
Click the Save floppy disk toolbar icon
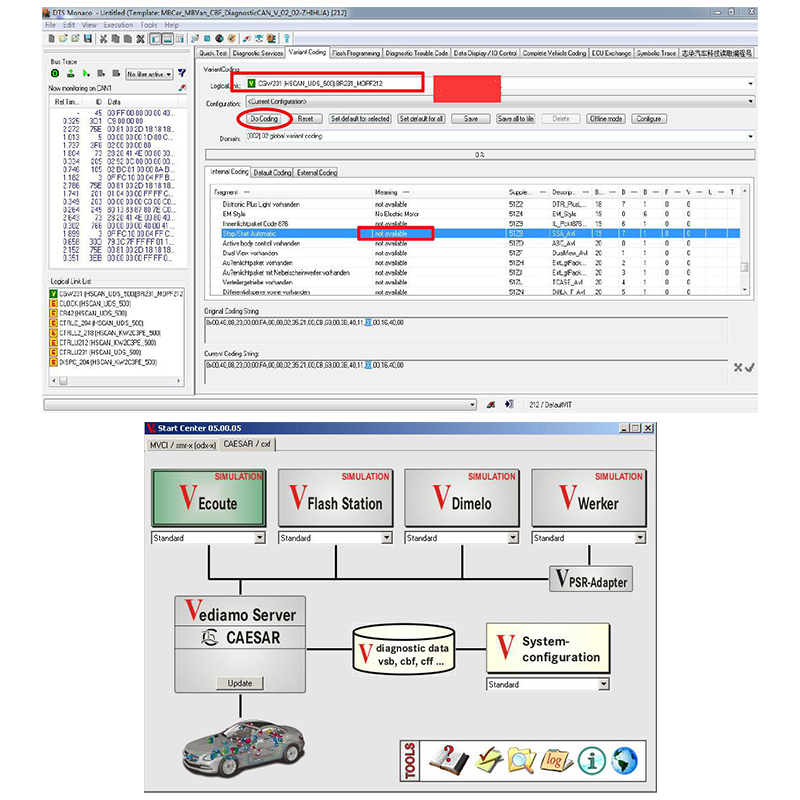[88, 38]
